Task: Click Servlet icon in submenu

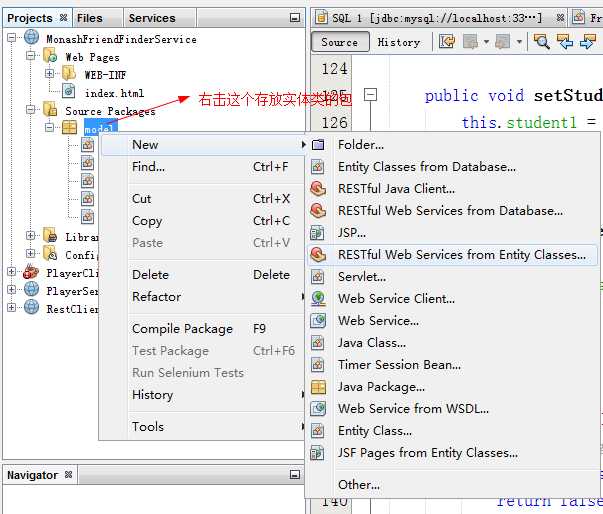Action: (318, 277)
